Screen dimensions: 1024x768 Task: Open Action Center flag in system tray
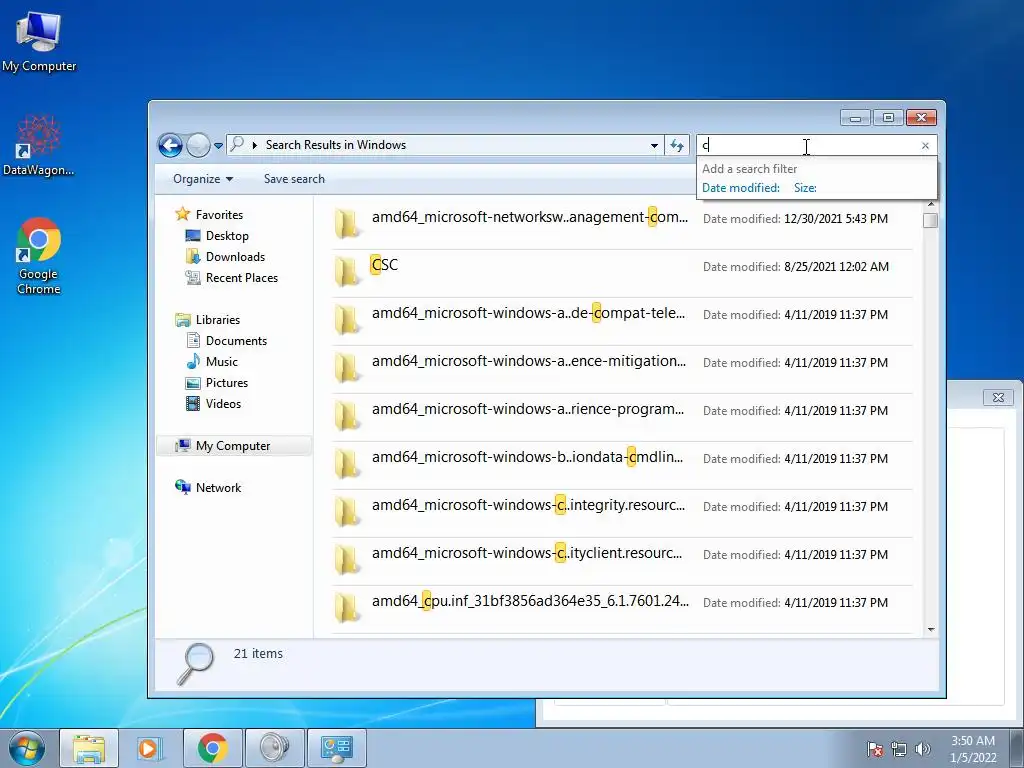[x=875, y=749]
